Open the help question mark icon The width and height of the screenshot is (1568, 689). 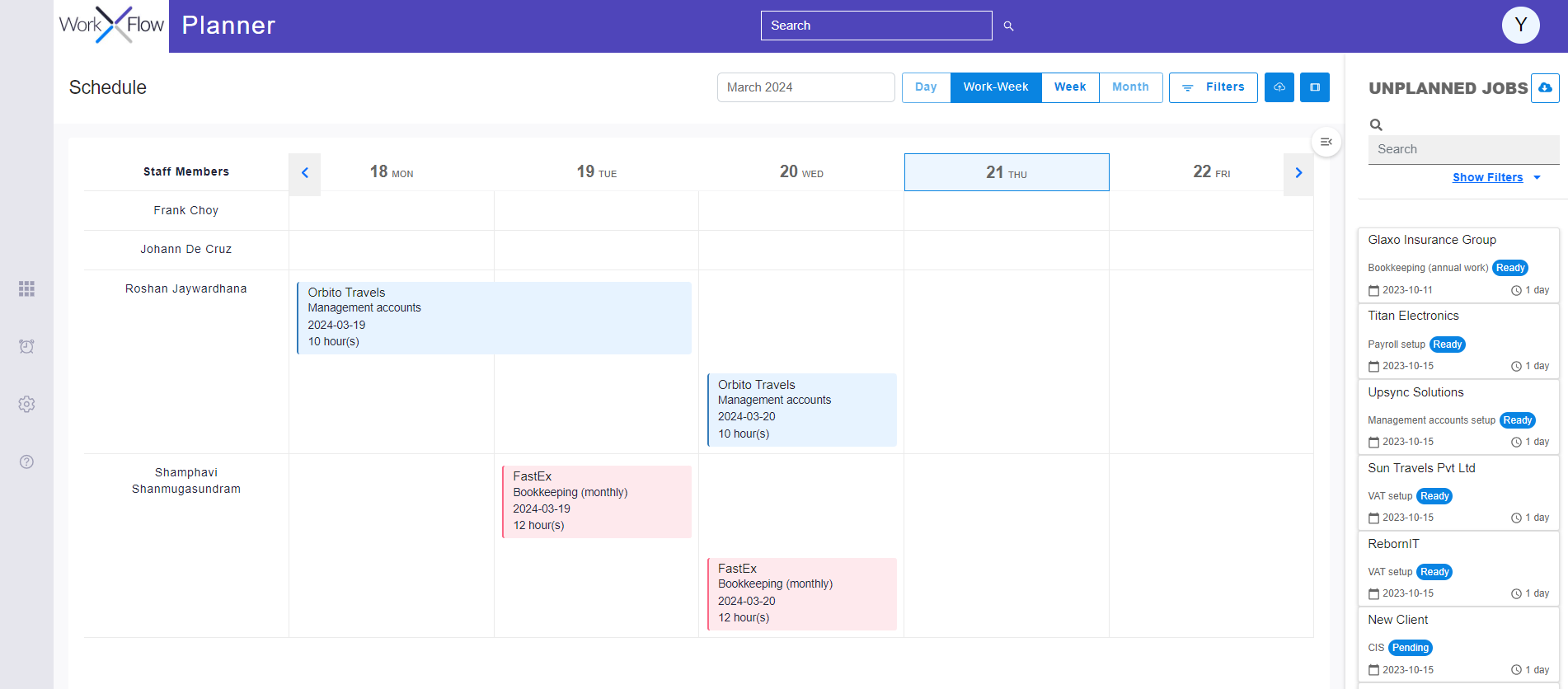26,462
